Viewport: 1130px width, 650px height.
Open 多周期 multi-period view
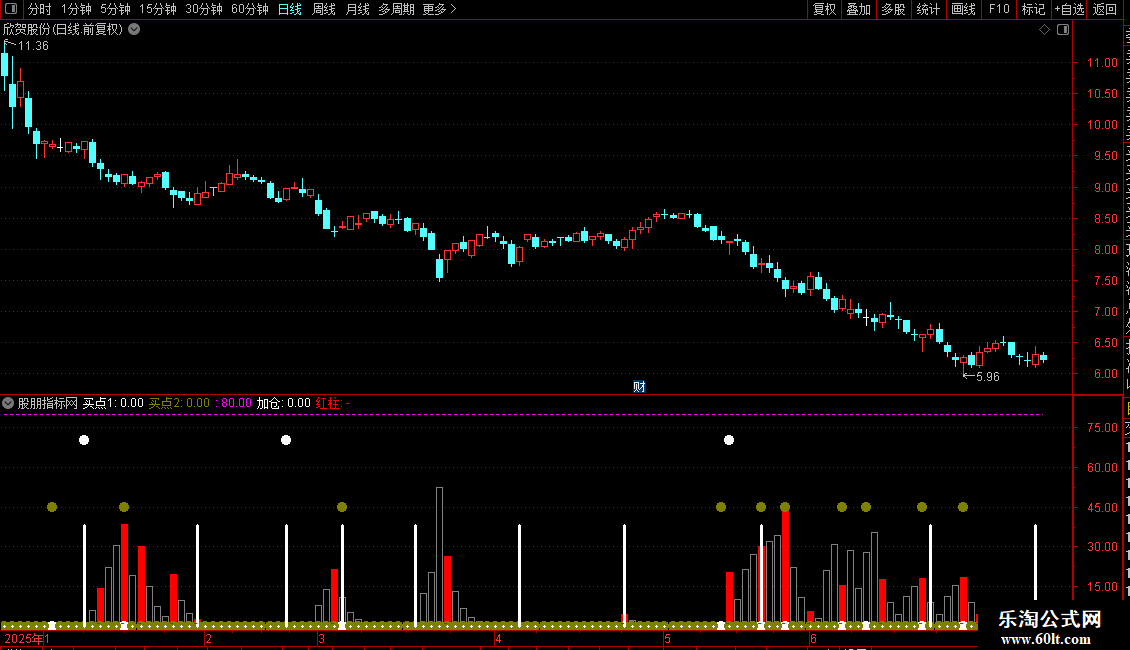(x=396, y=9)
